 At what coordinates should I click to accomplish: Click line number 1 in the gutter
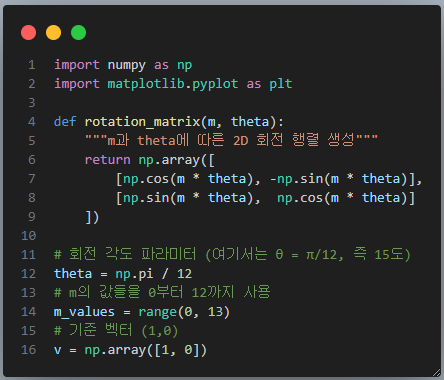[32, 65]
